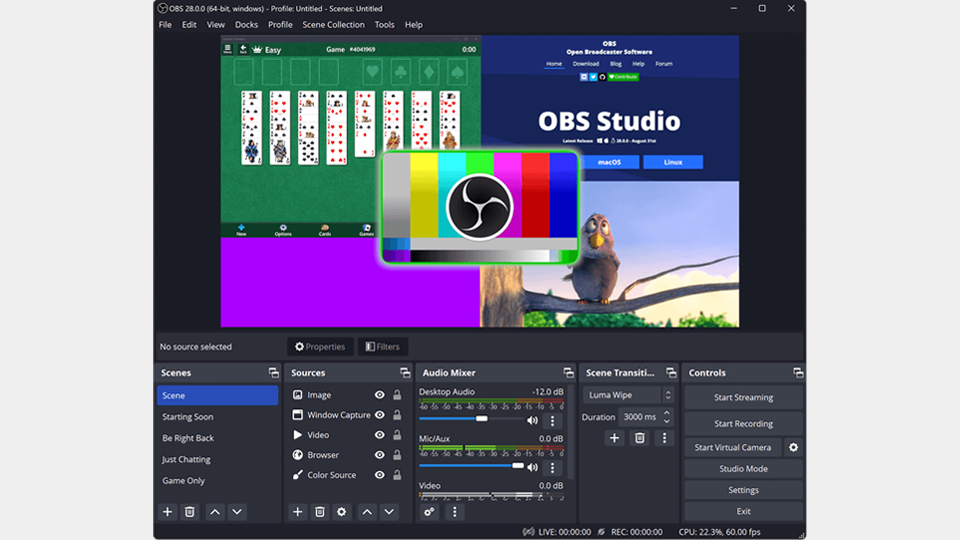Select the Game Only scene
This screenshot has height=540, width=960.
217,481
